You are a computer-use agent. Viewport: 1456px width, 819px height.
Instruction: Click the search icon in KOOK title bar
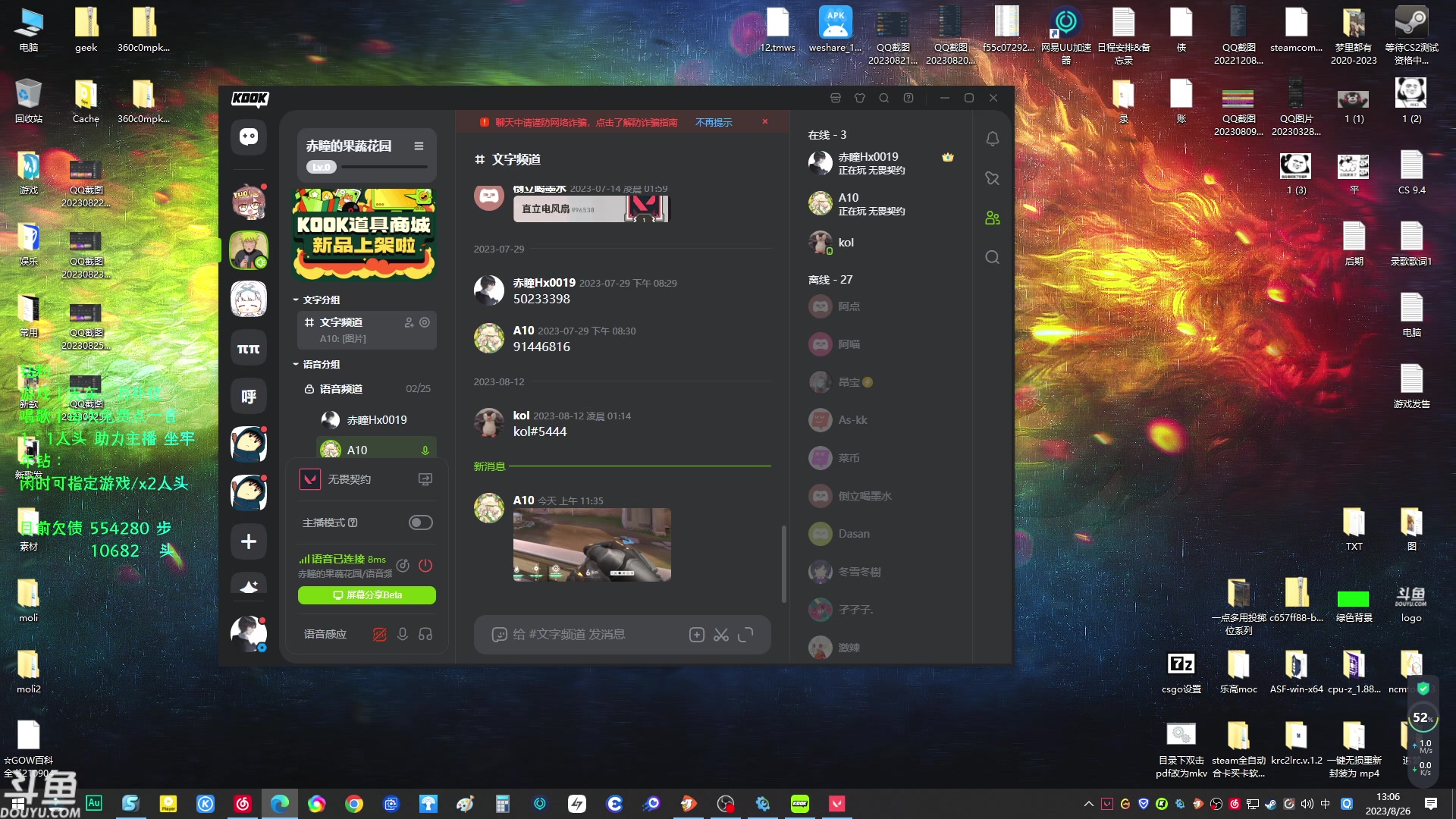(884, 98)
